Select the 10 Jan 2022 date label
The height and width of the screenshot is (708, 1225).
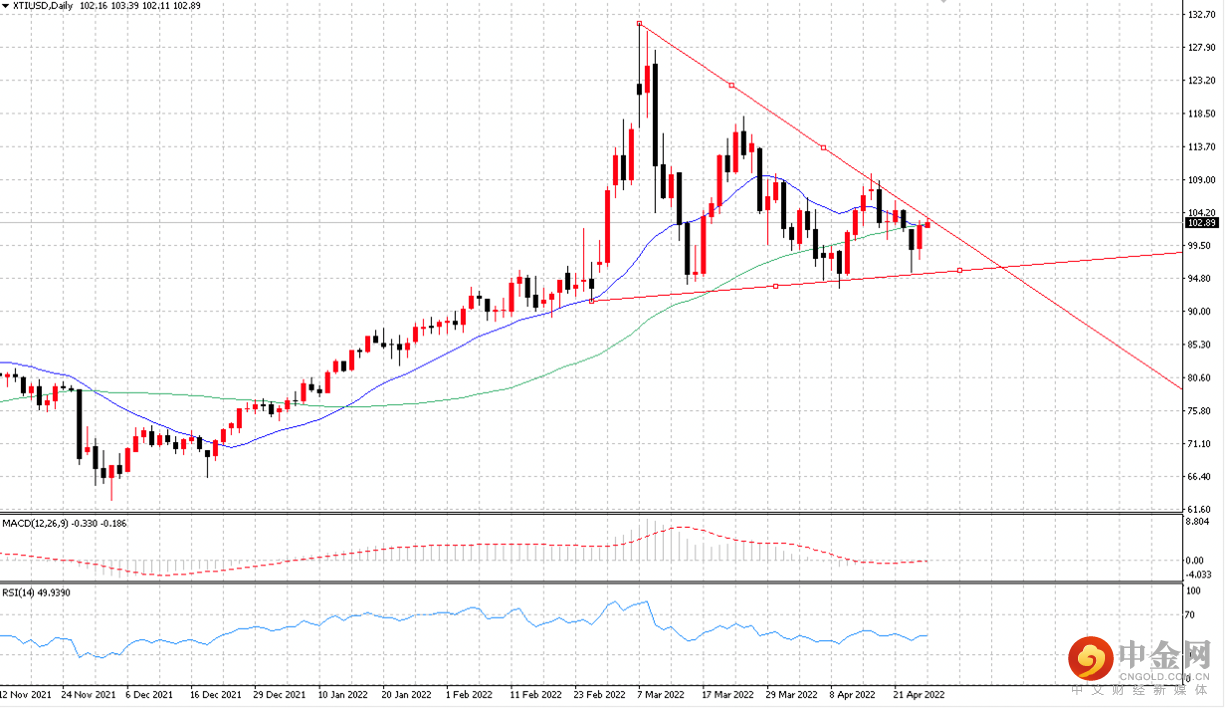pyautogui.click(x=343, y=693)
